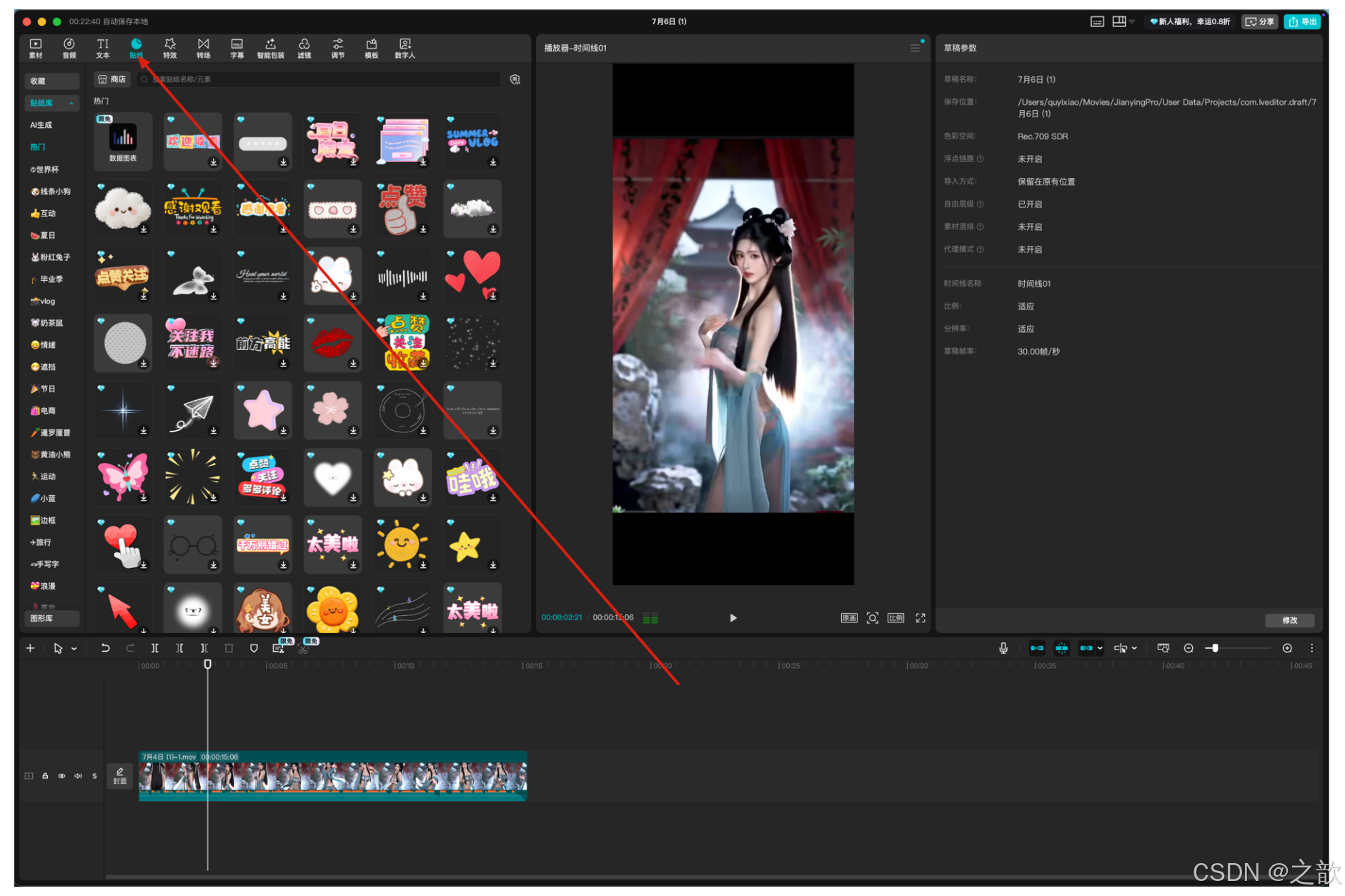Pick the 点赞 thumbs-up sticker
Screen dimensions: 1345x896
[402, 209]
